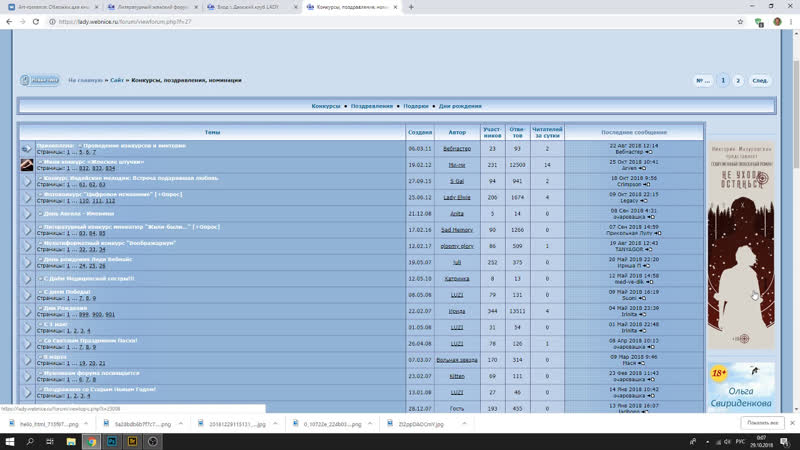The width and height of the screenshot is (800, 450).
Task: Open options for 20181229115131 jpg download
Action: coord(275,424)
